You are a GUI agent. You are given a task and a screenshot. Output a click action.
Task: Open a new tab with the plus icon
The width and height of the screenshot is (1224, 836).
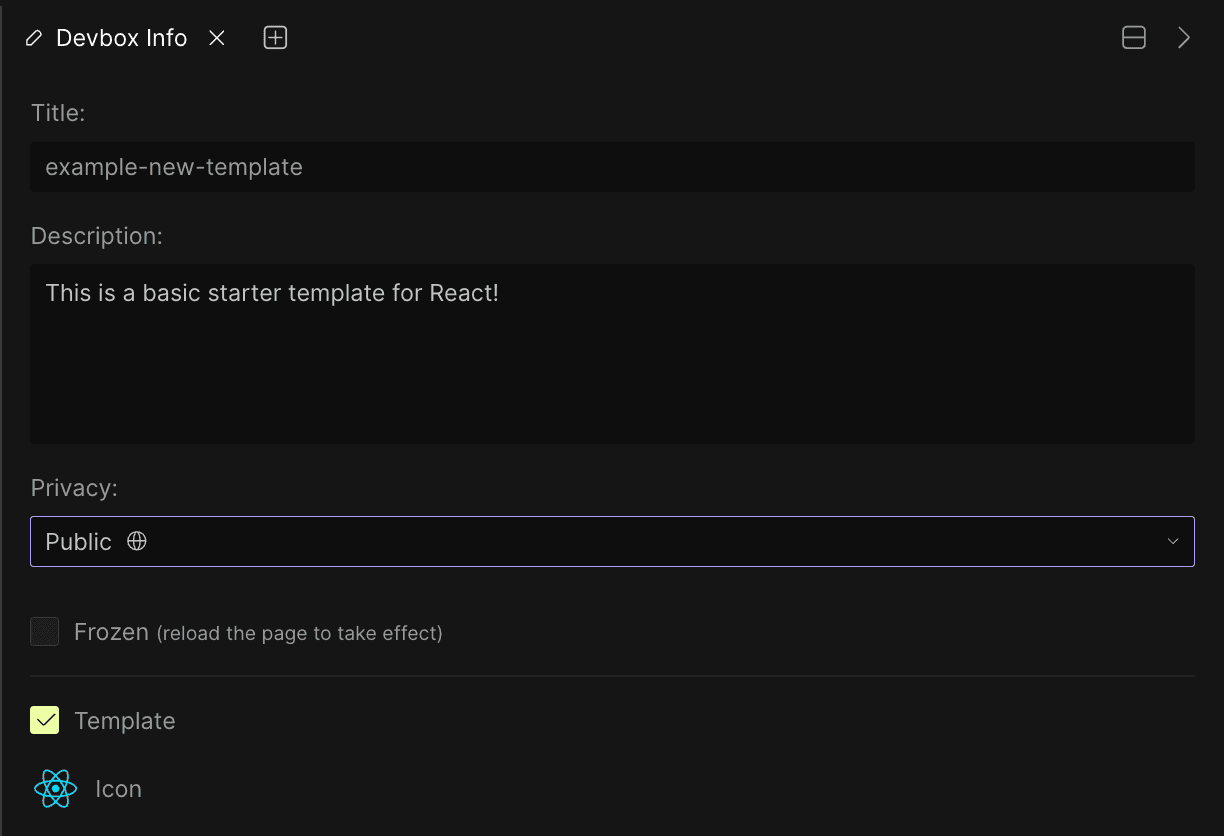[x=274, y=37]
